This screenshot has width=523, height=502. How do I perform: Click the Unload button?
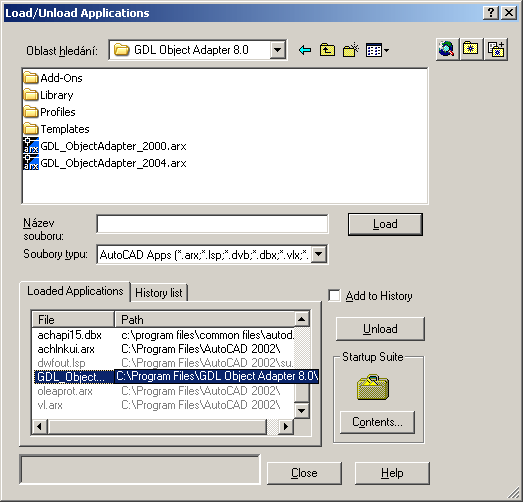[380, 329]
